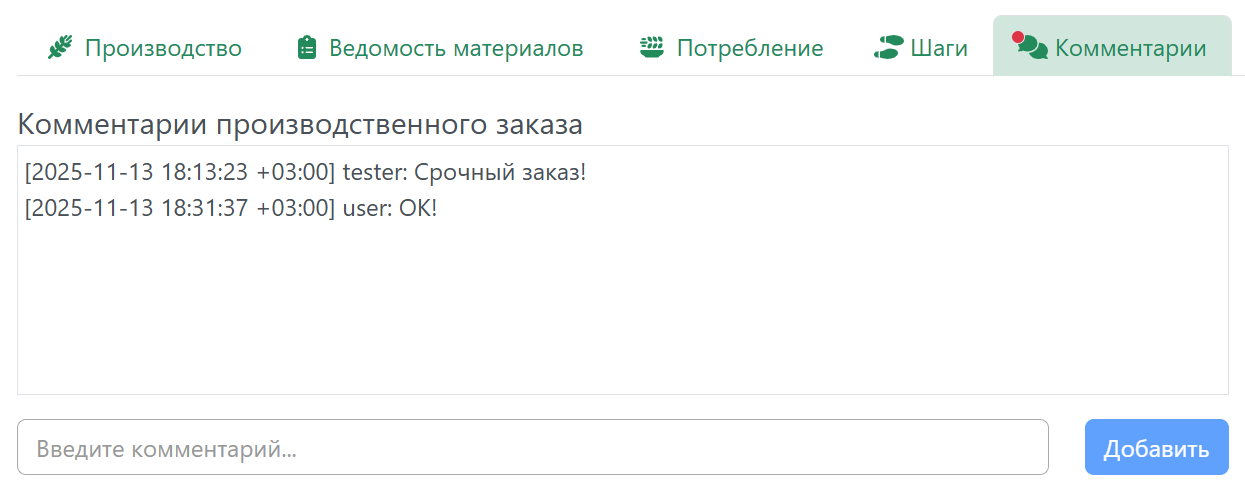Focus the Введите комментарий input field
The image size is (1245, 495).
(532, 447)
